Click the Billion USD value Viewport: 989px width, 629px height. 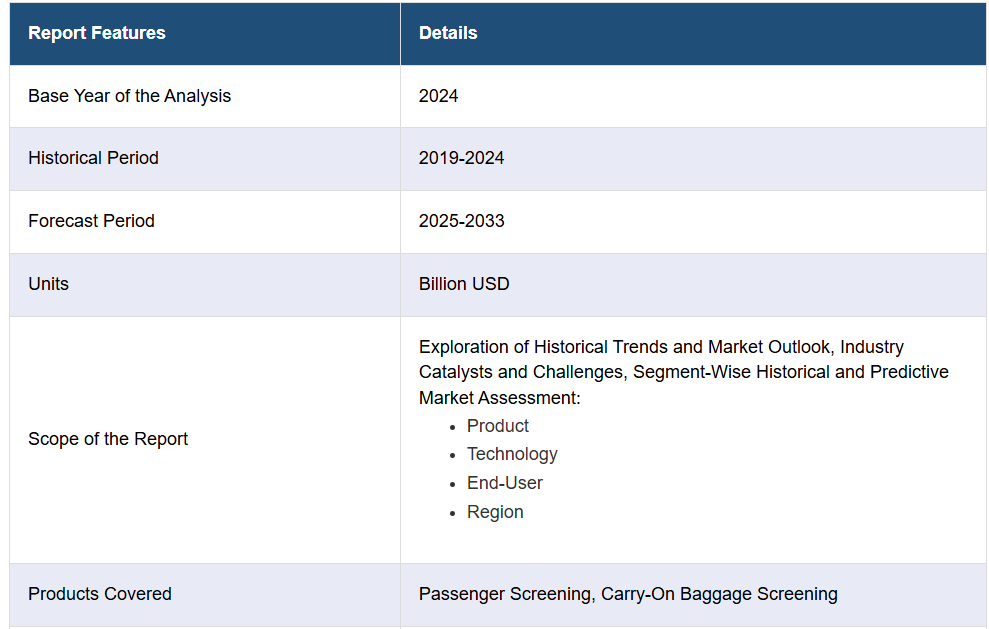click(x=464, y=284)
